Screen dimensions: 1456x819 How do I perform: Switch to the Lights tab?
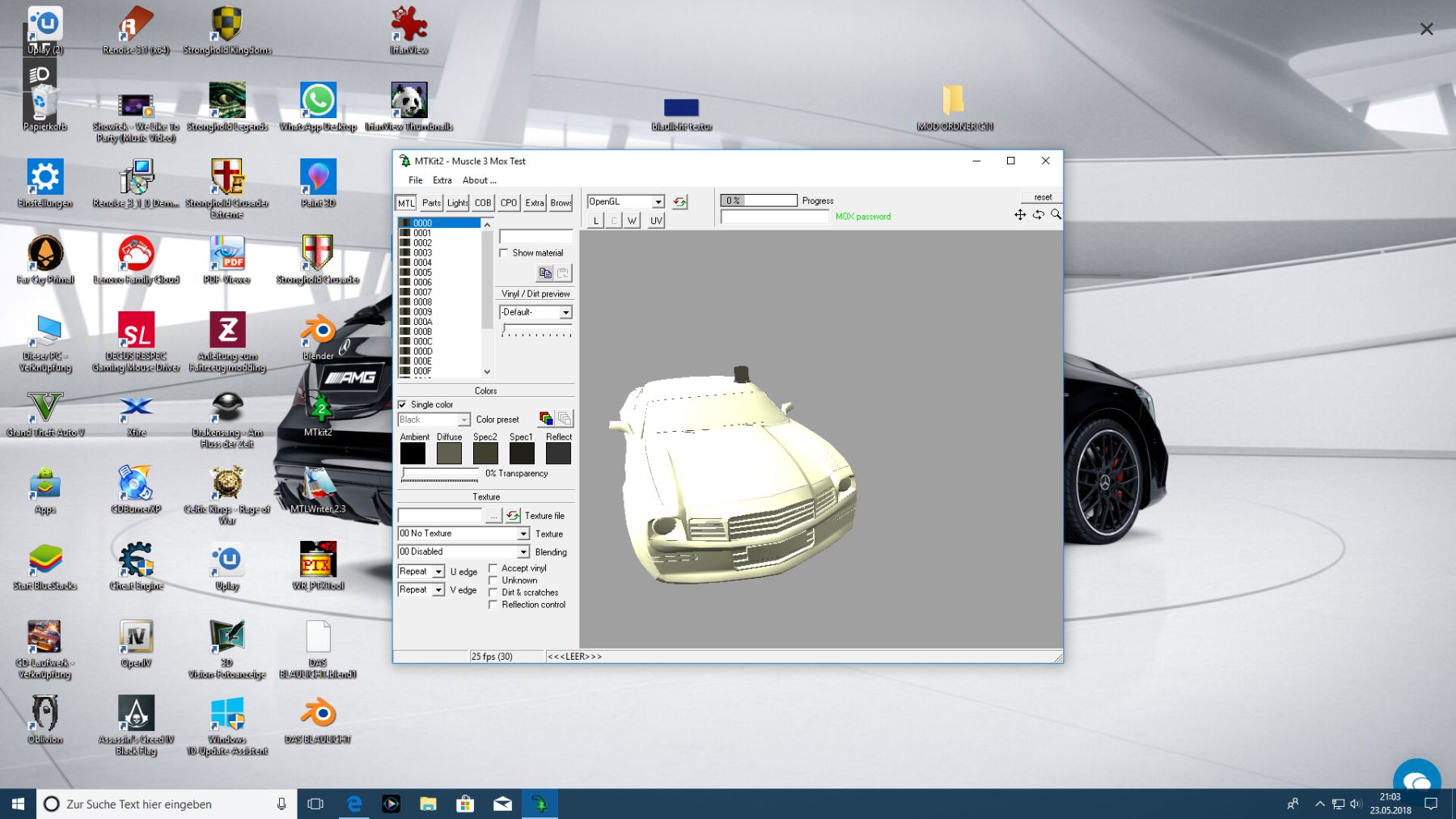[x=457, y=203]
